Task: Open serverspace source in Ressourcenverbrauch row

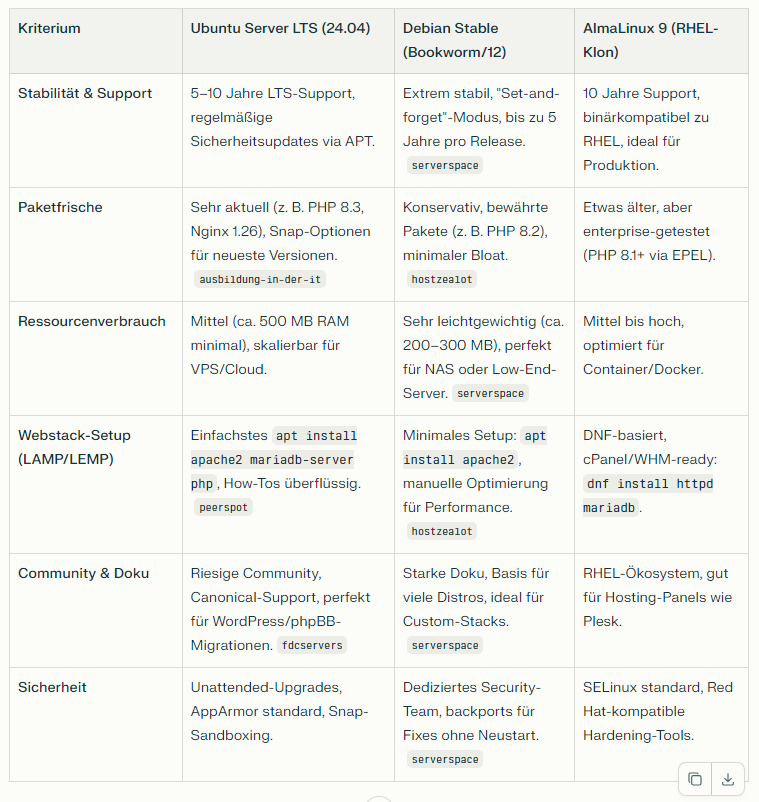Action: coord(490,393)
